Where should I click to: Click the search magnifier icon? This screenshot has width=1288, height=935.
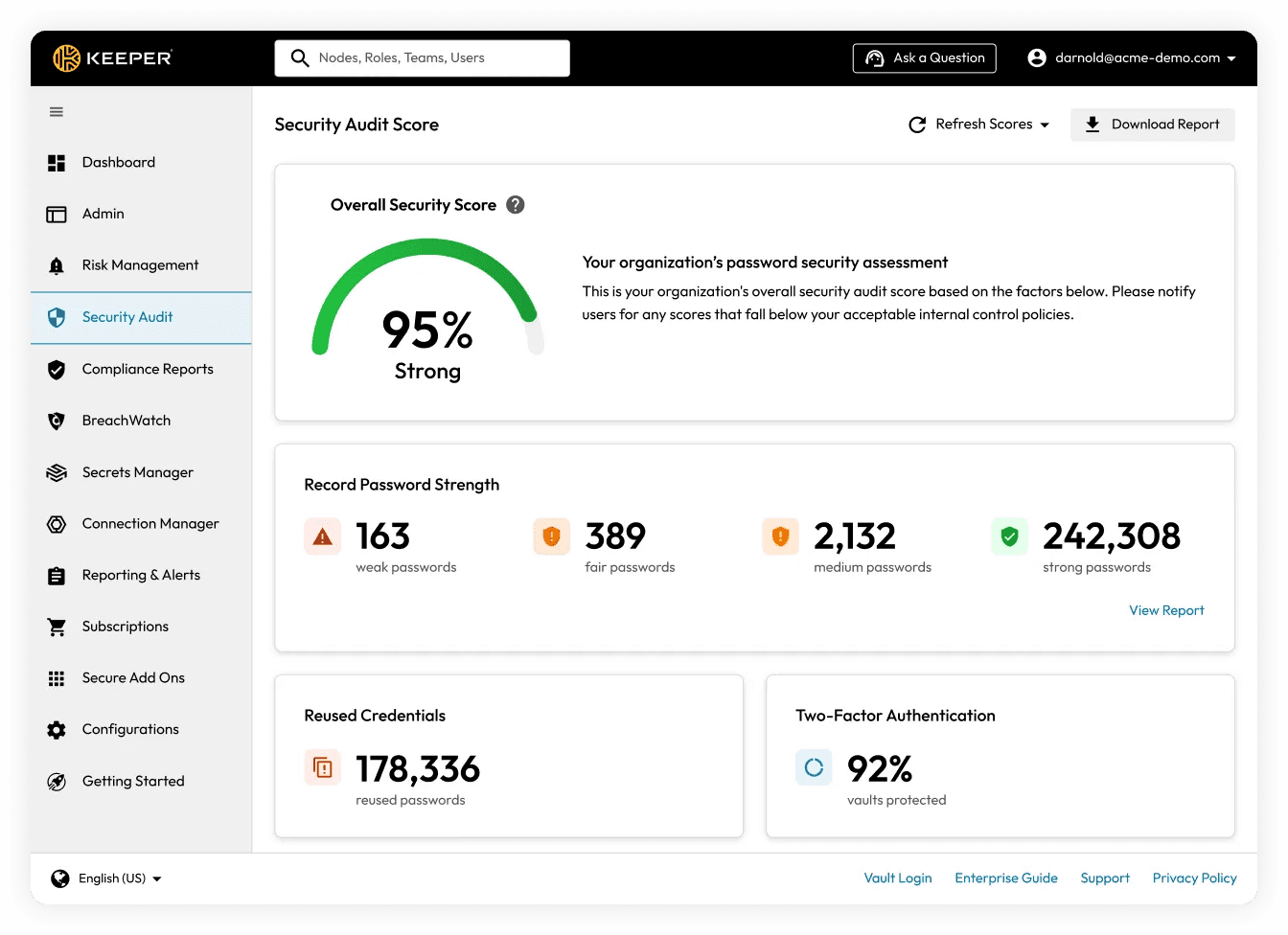point(300,58)
